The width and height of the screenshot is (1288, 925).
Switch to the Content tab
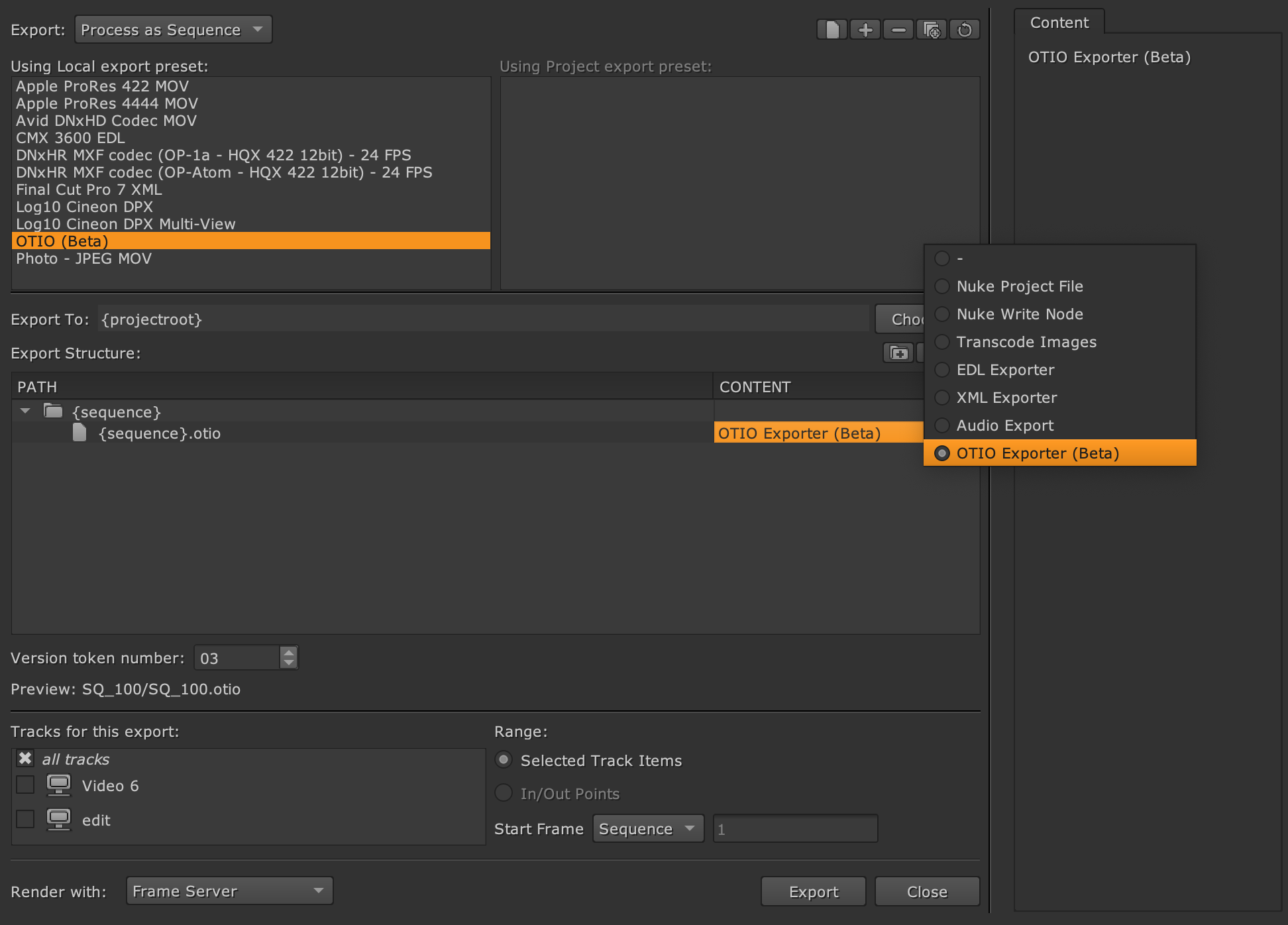pyautogui.click(x=1059, y=23)
